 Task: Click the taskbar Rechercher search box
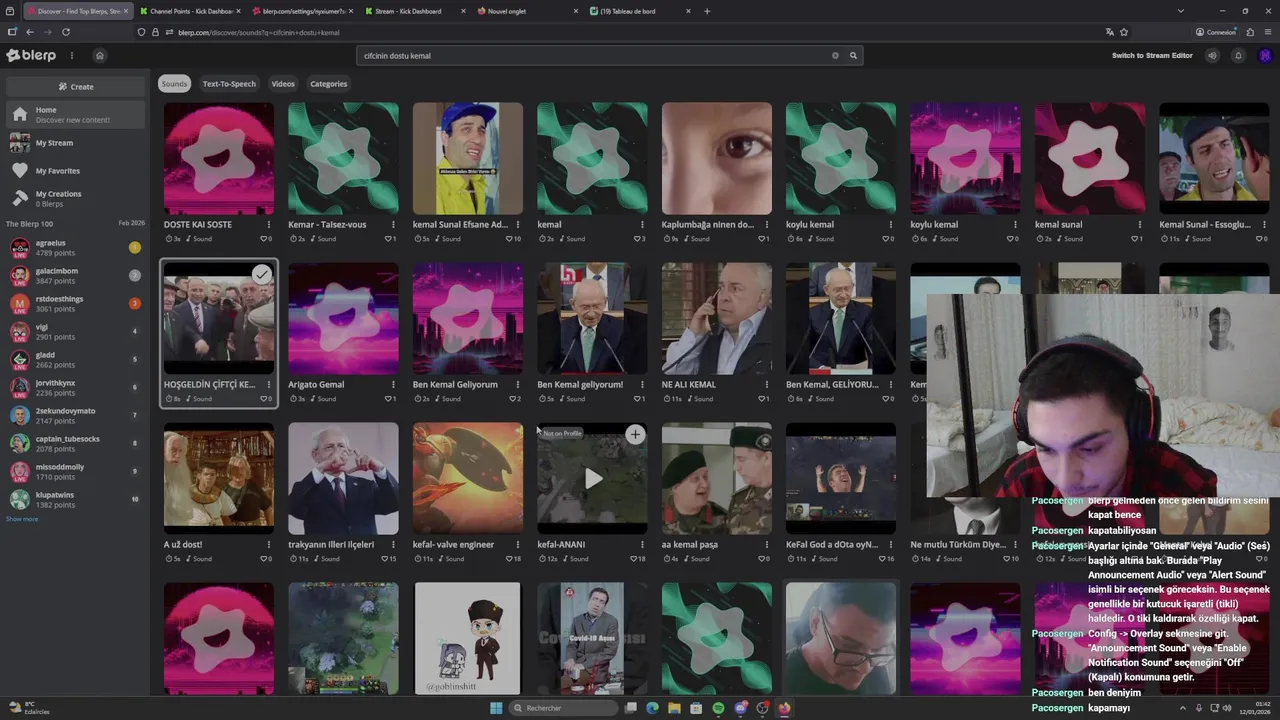click(563, 708)
